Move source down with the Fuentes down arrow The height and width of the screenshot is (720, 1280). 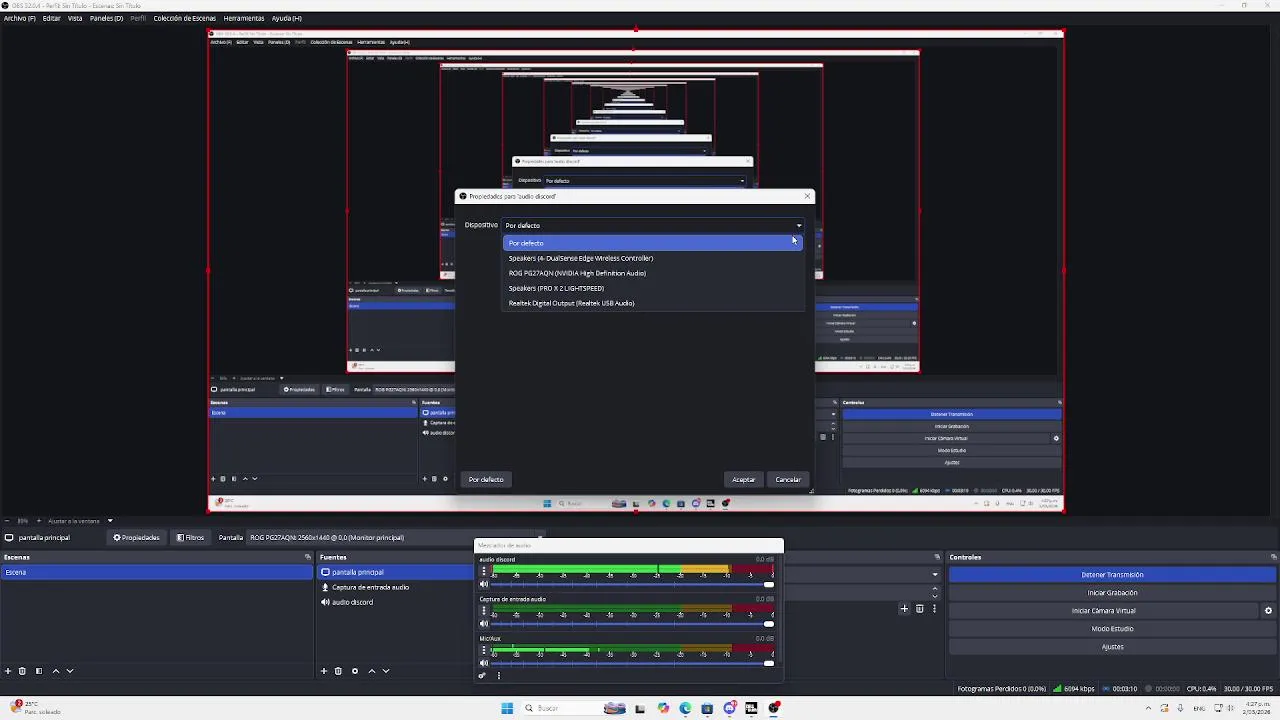pos(386,671)
